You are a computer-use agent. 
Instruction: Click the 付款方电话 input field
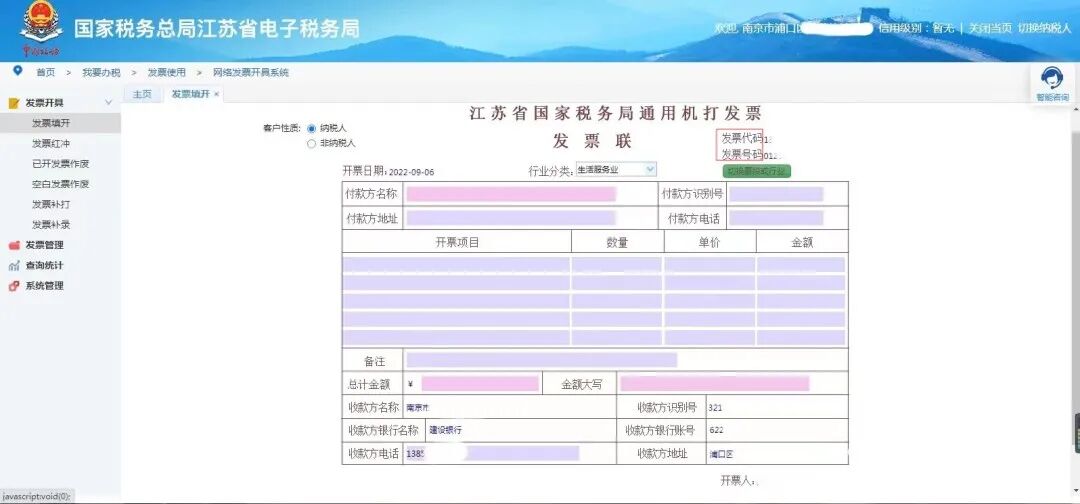(x=776, y=219)
